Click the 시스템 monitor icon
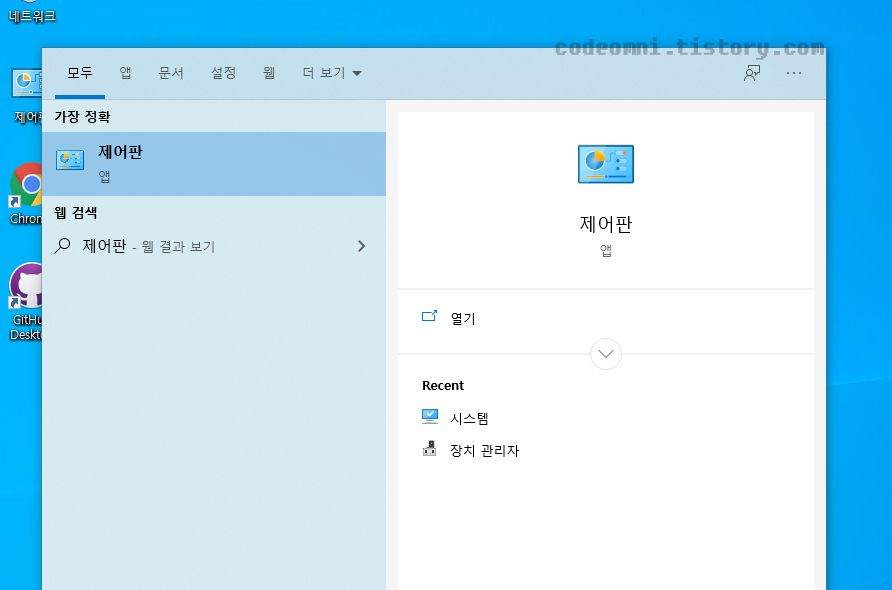Image resolution: width=892 pixels, height=590 pixels. [x=430, y=416]
